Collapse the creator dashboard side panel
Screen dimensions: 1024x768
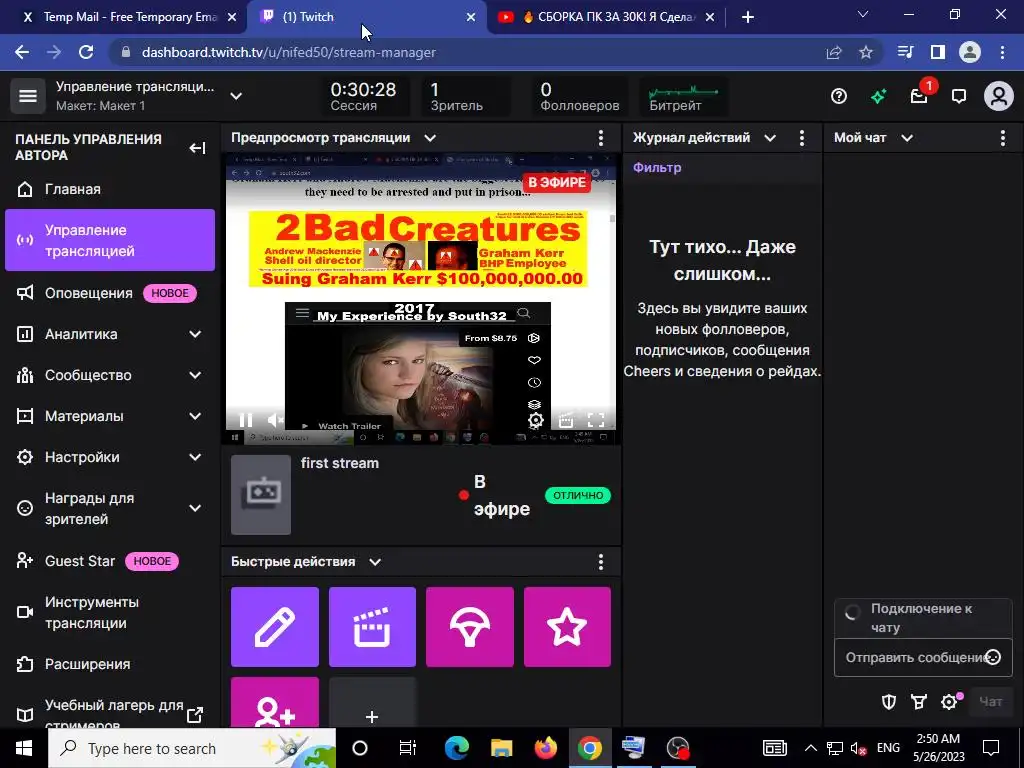point(197,148)
